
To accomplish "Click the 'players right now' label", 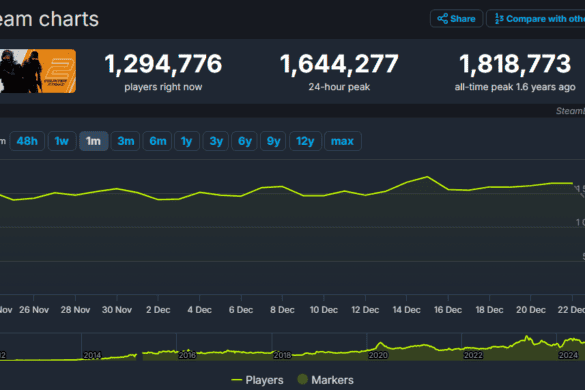I will point(163,87).
